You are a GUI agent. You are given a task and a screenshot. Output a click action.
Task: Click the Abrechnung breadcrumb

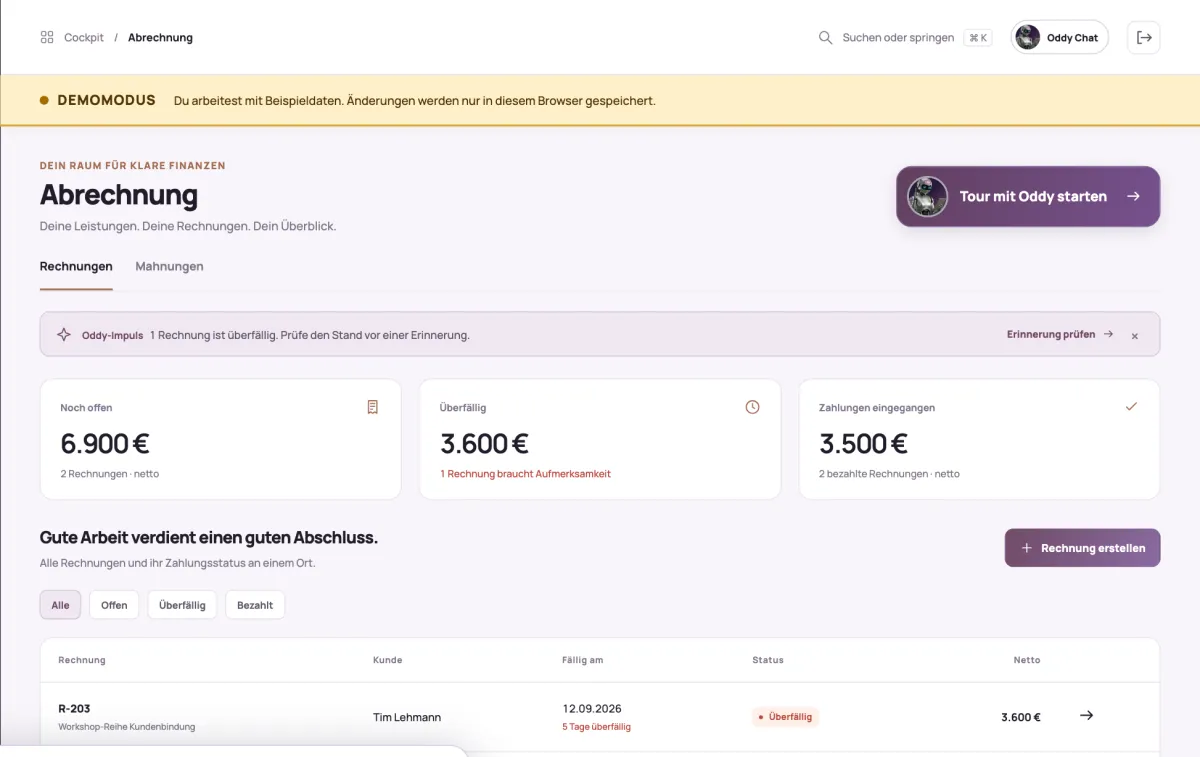[160, 37]
